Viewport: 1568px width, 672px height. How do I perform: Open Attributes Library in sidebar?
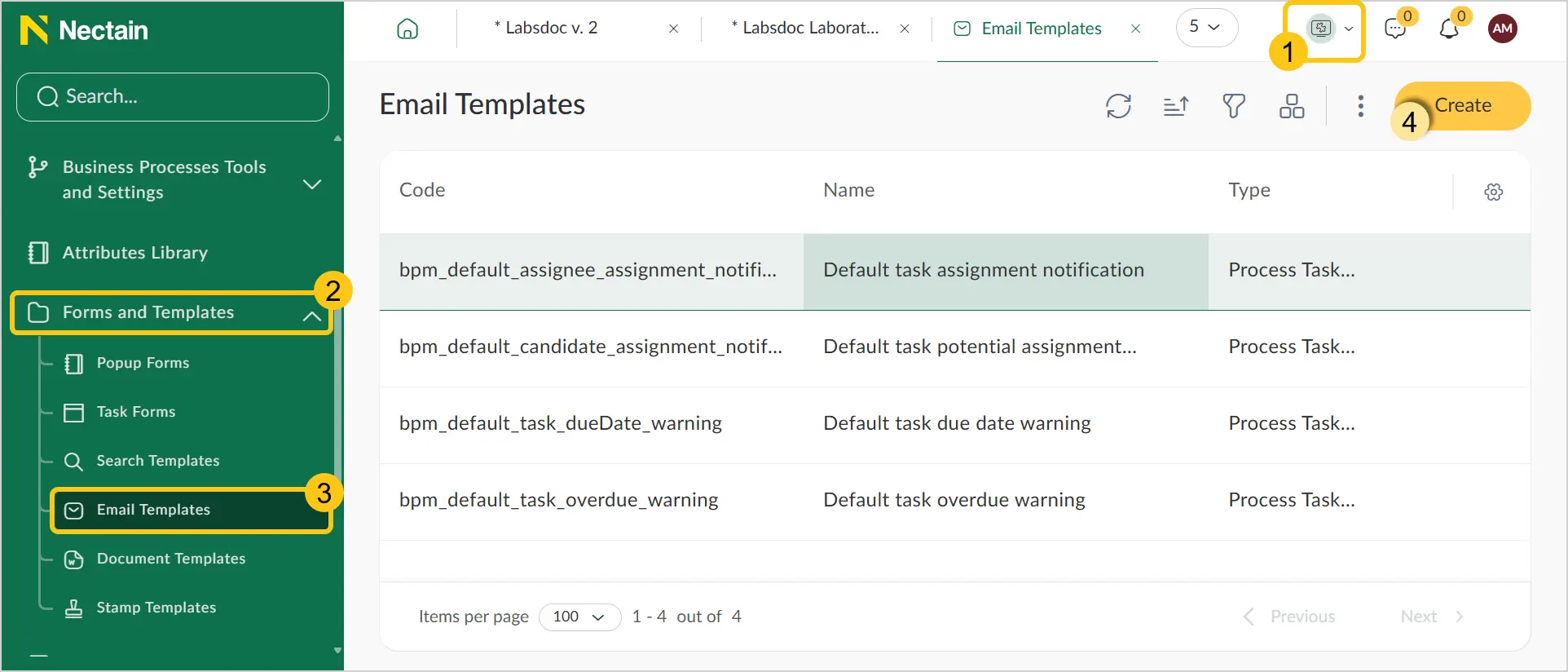coord(135,253)
